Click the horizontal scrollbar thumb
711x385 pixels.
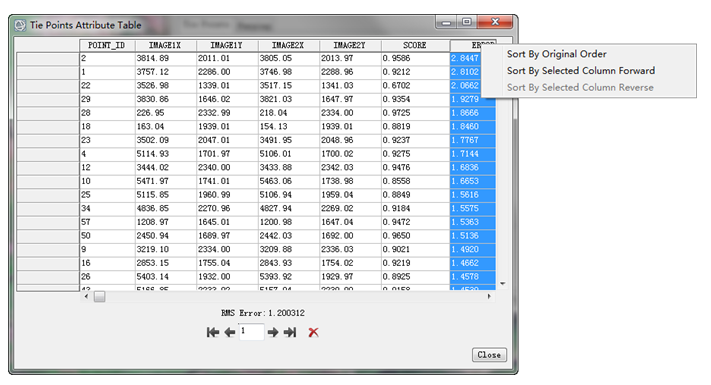pos(99,297)
